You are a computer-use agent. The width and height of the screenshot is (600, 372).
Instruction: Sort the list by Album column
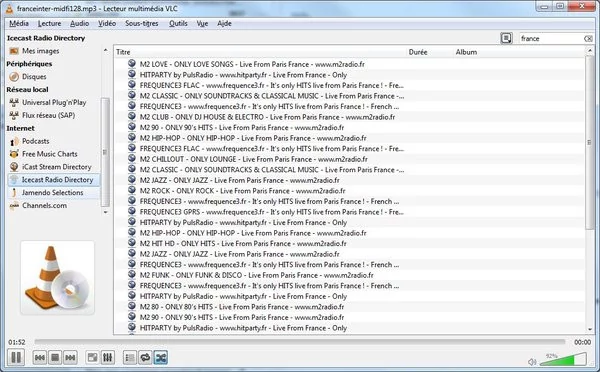pos(466,52)
